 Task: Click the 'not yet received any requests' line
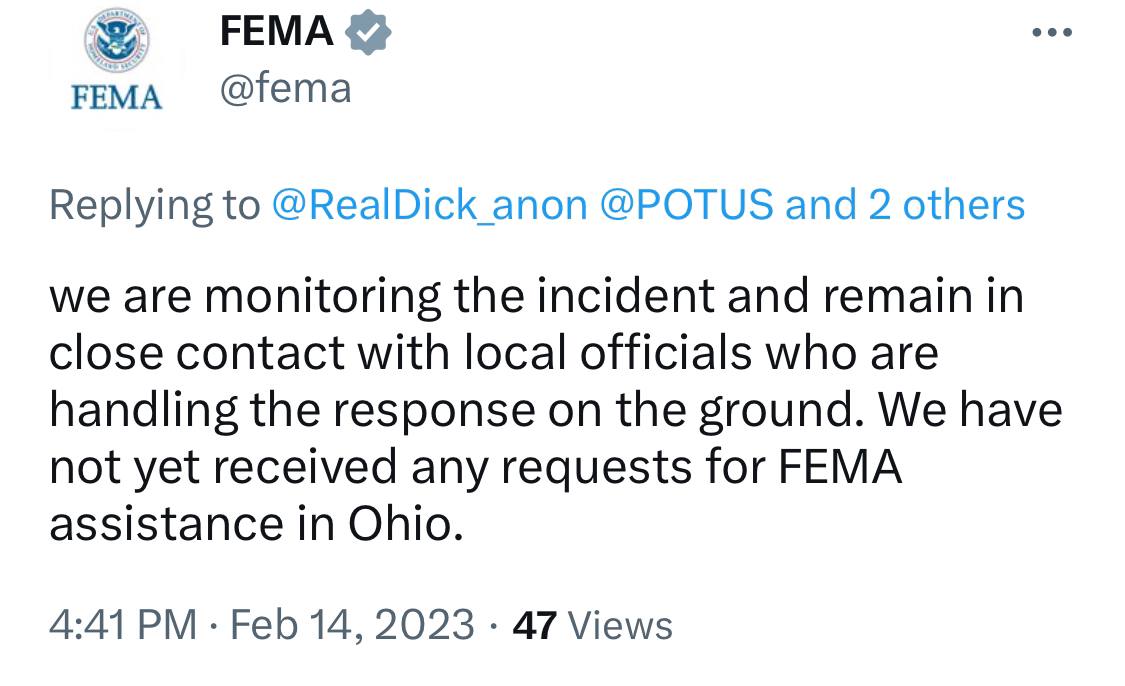(x=475, y=467)
